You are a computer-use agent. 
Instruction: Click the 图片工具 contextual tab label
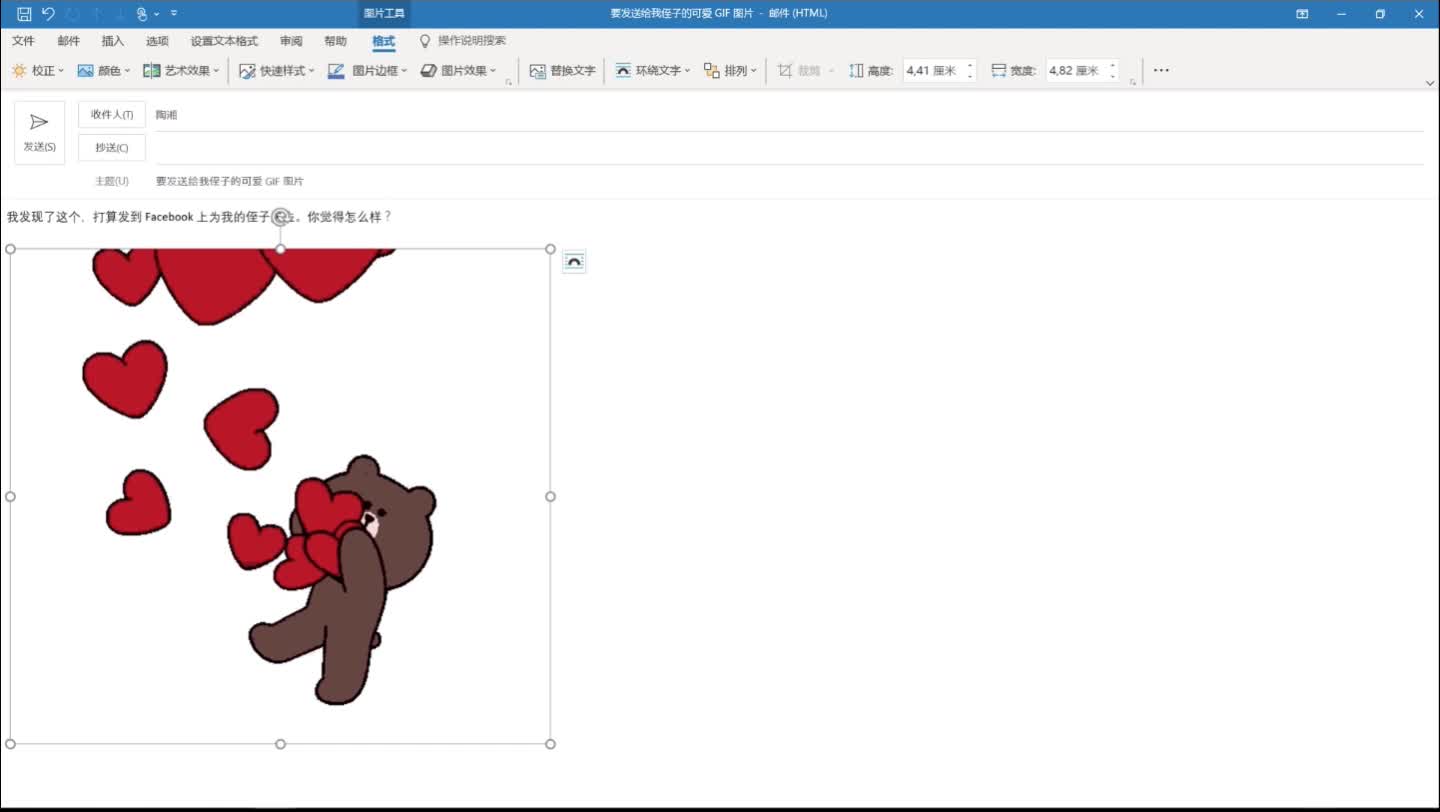click(x=384, y=14)
